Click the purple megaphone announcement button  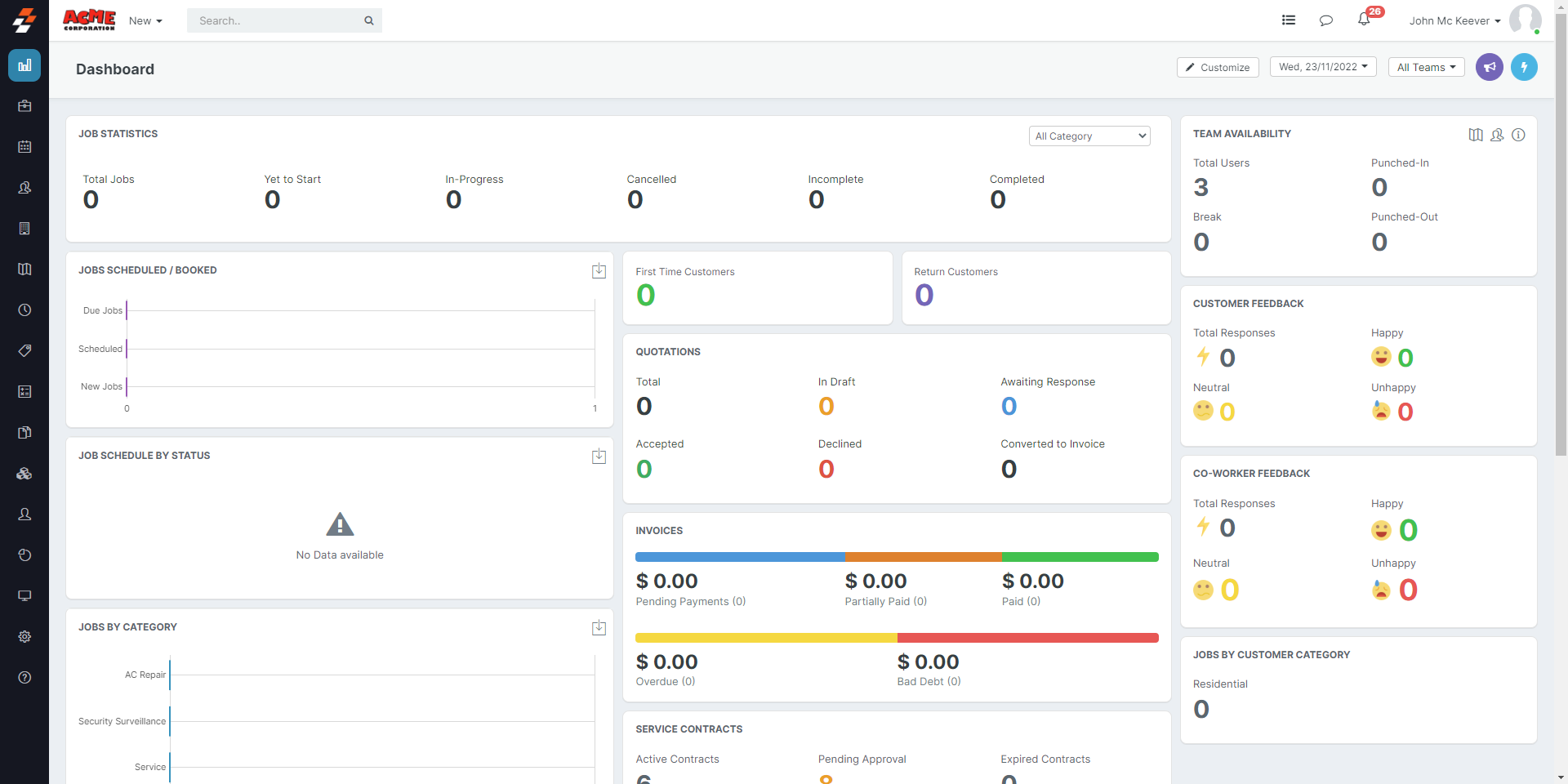(x=1489, y=67)
